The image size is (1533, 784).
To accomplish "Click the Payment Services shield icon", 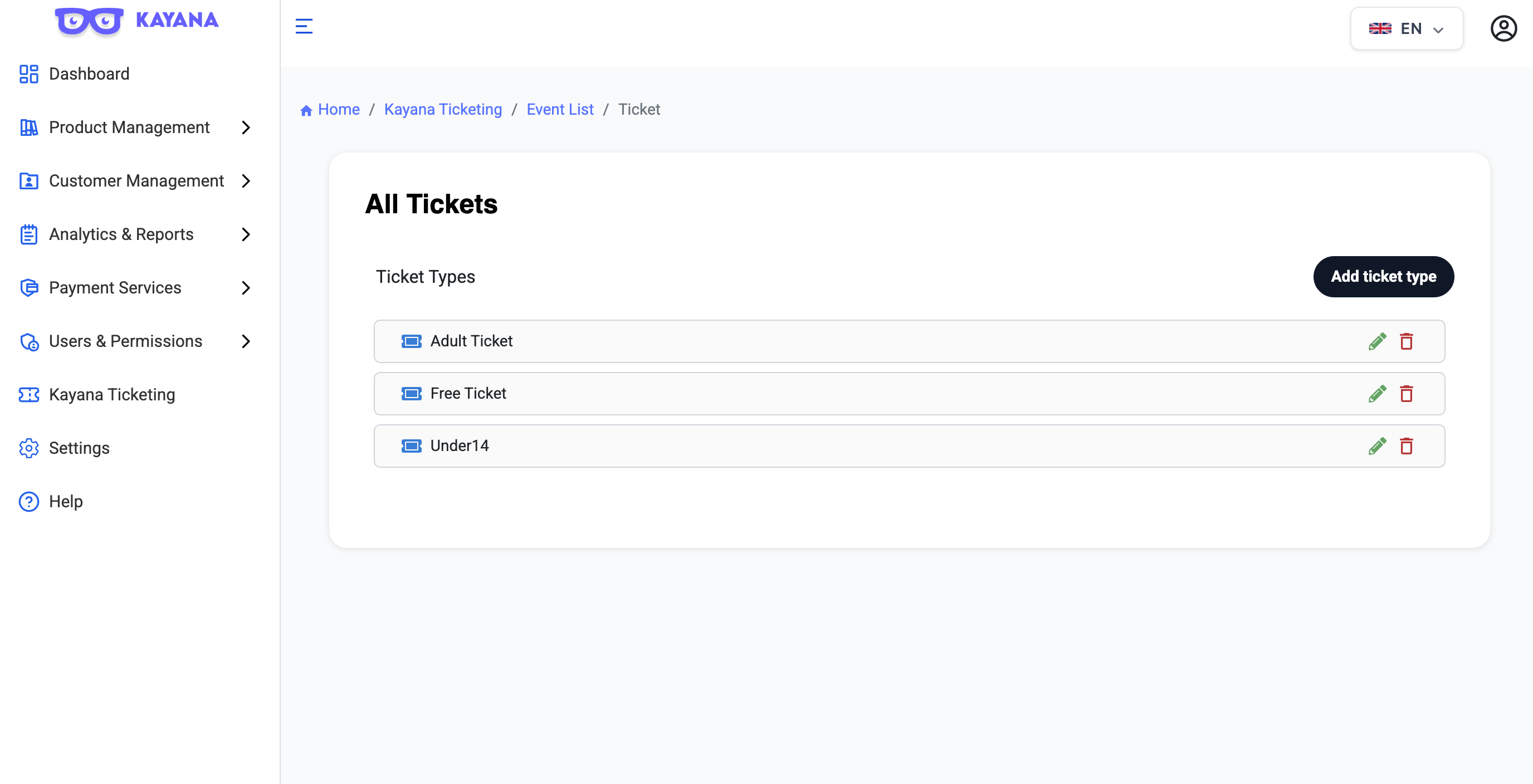I will (x=28, y=288).
